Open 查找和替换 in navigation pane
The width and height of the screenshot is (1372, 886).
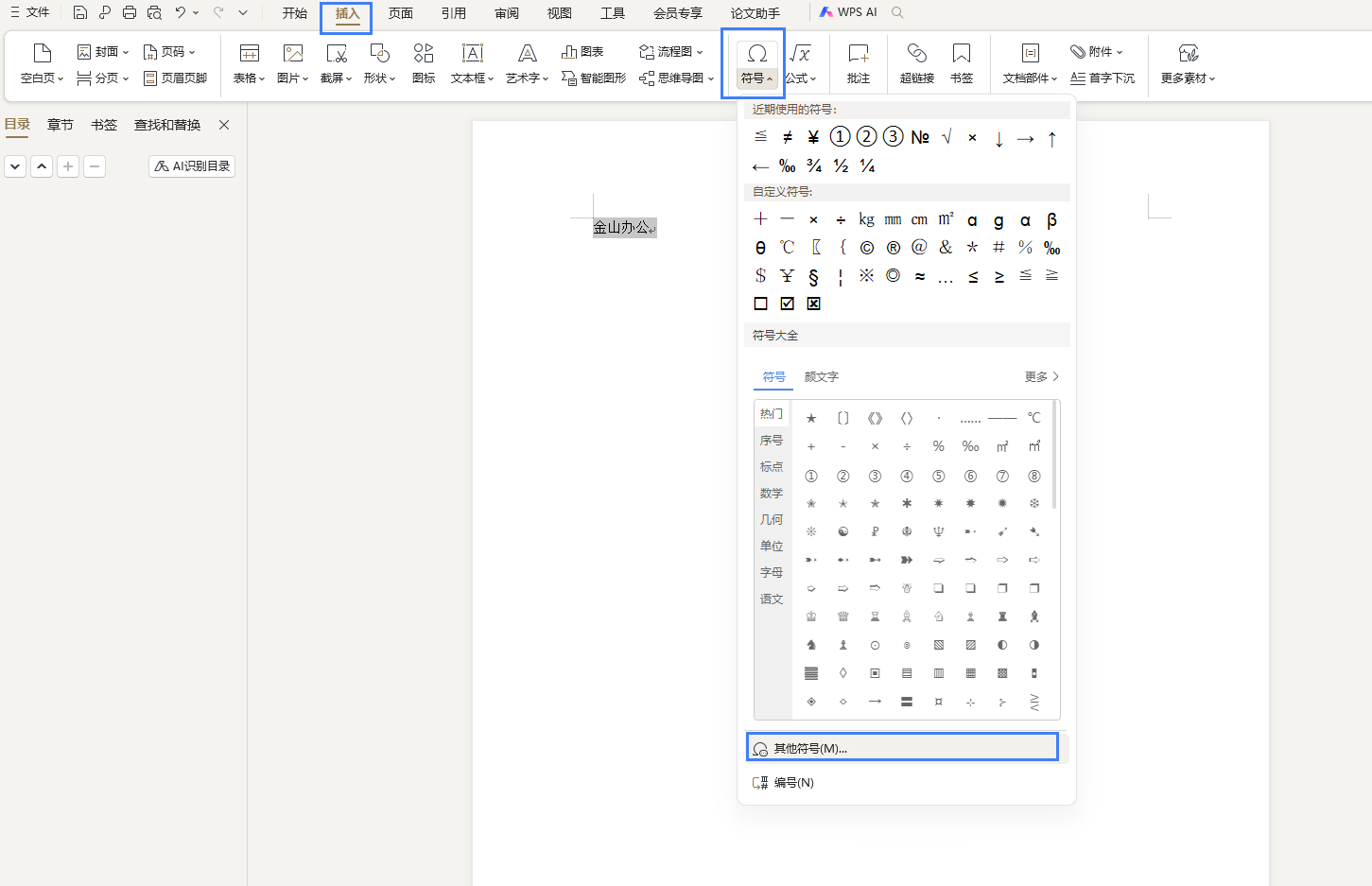pos(167,125)
